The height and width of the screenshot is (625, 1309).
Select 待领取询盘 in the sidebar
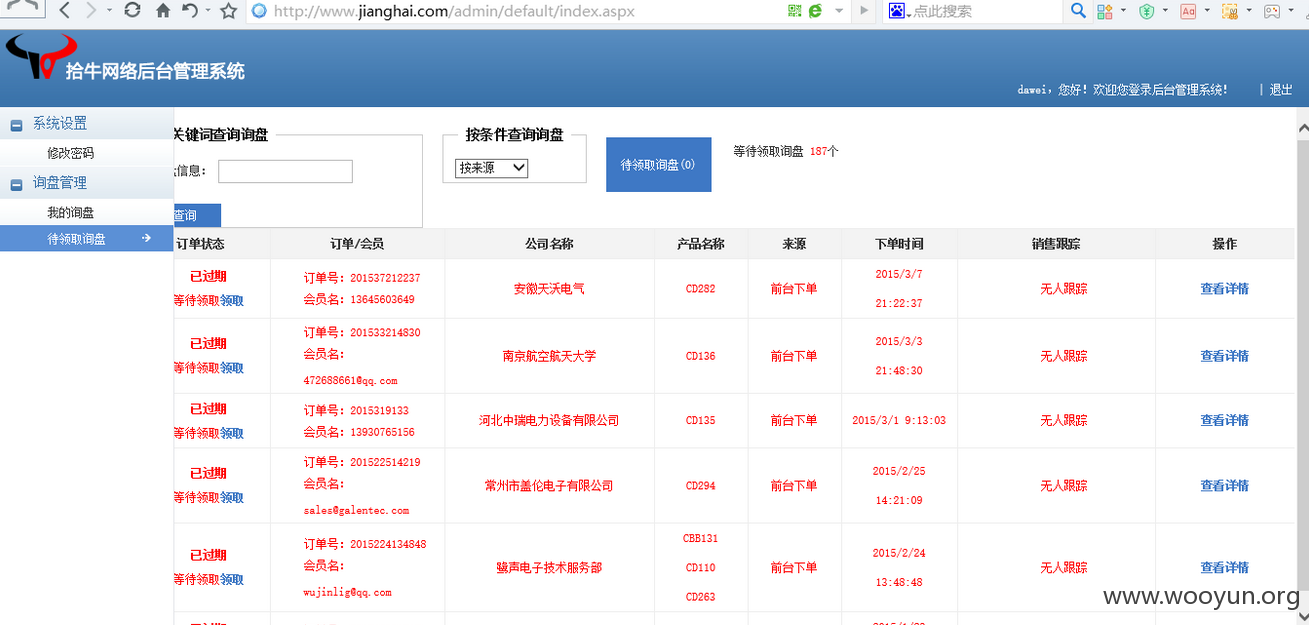(x=87, y=238)
